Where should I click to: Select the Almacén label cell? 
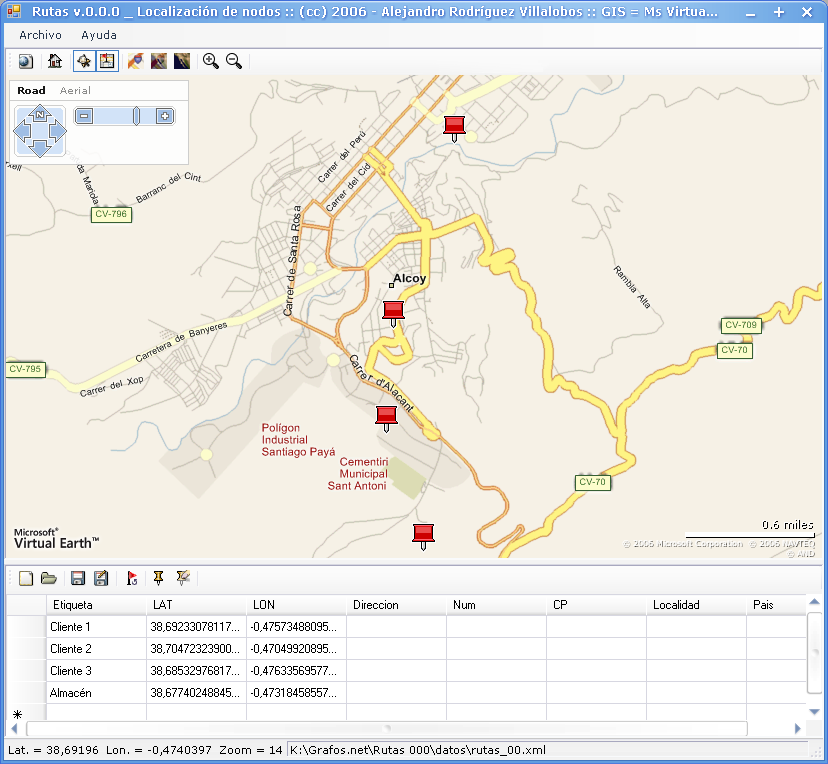click(96, 692)
